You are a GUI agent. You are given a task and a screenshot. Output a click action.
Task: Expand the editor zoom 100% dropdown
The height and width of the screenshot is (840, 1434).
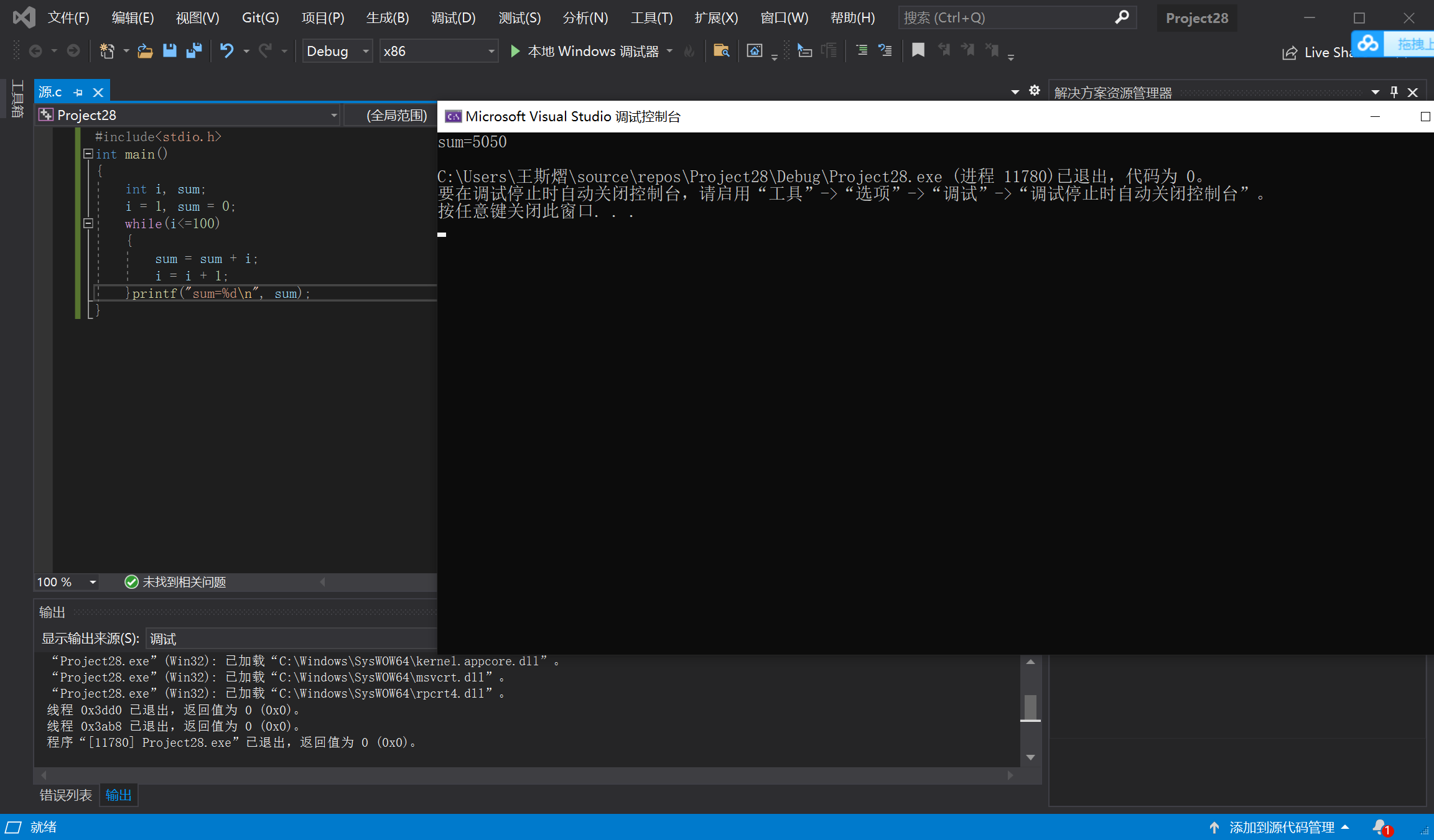coord(93,582)
